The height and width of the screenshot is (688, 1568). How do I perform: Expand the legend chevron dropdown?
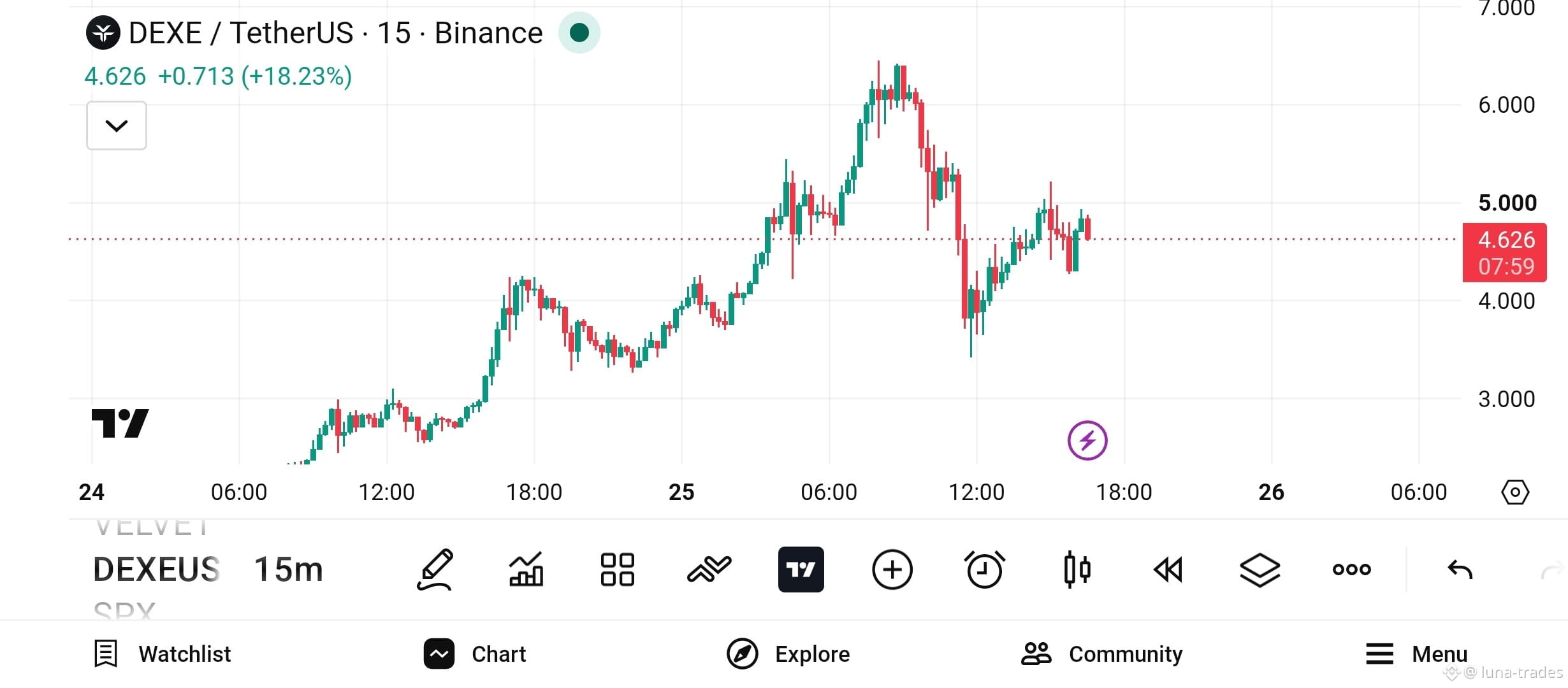(x=117, y=125)
